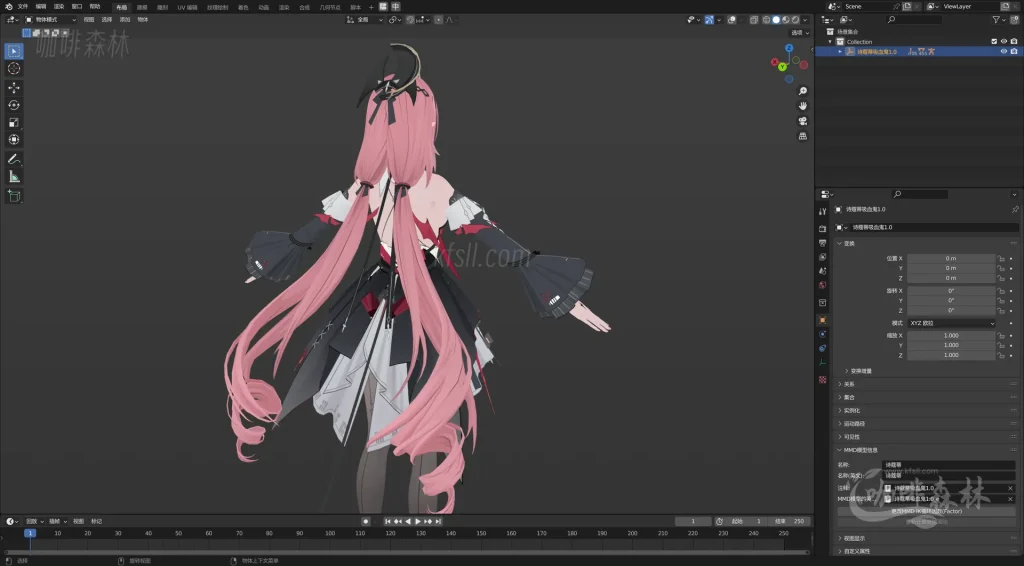
Task: Hide the Collection with its eye icon
Action: pos(1004,41)
